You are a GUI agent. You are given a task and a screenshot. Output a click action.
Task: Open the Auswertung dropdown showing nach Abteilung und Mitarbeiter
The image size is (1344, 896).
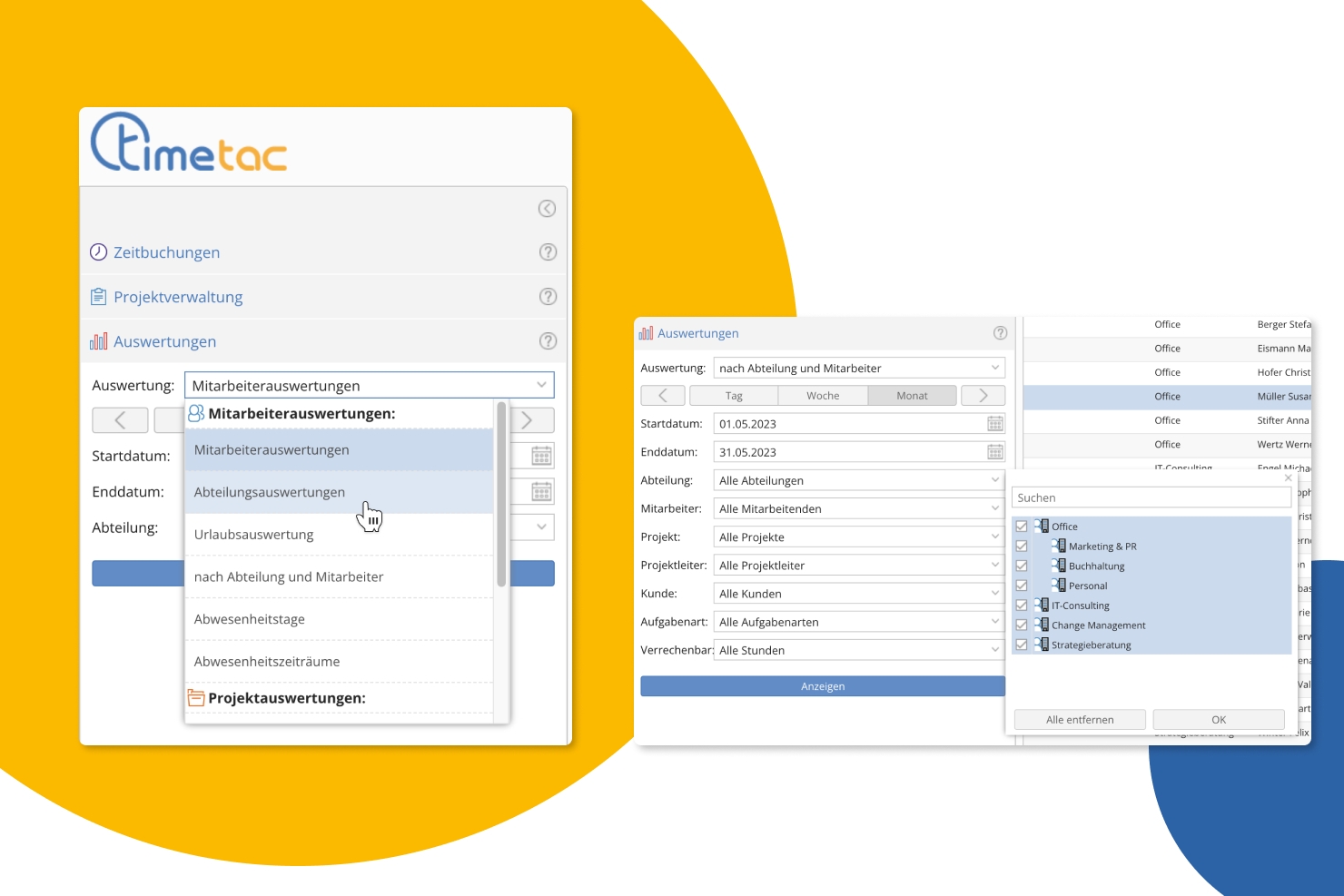click(859, 368)
